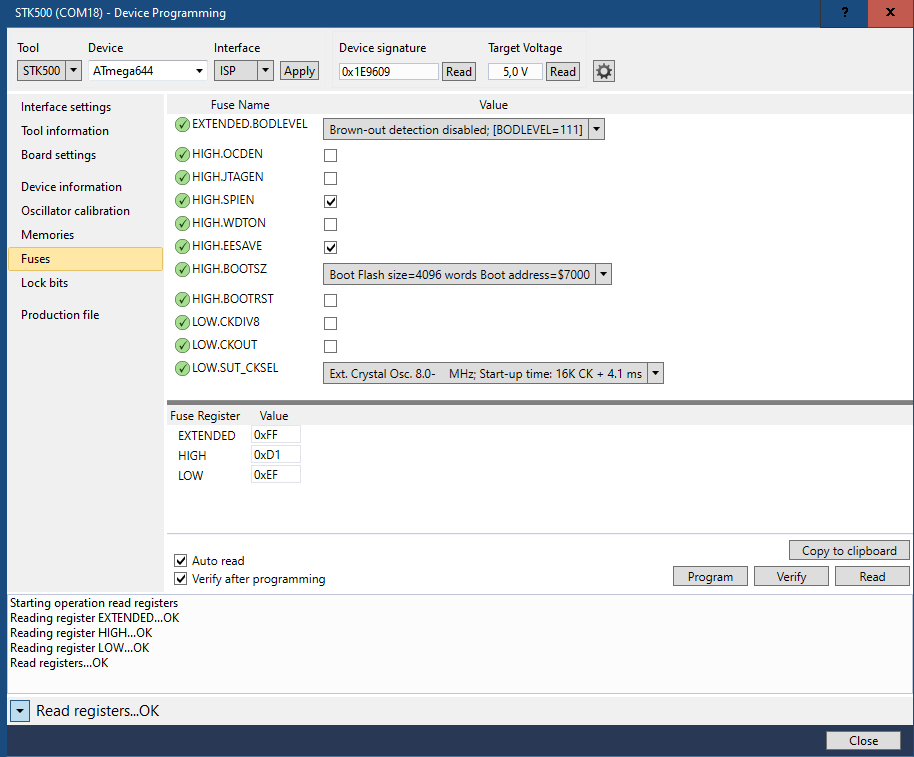Open the BOOTSZ boot flash size dropdown
This screenshot has width=914, height=757.
point(467,274)
